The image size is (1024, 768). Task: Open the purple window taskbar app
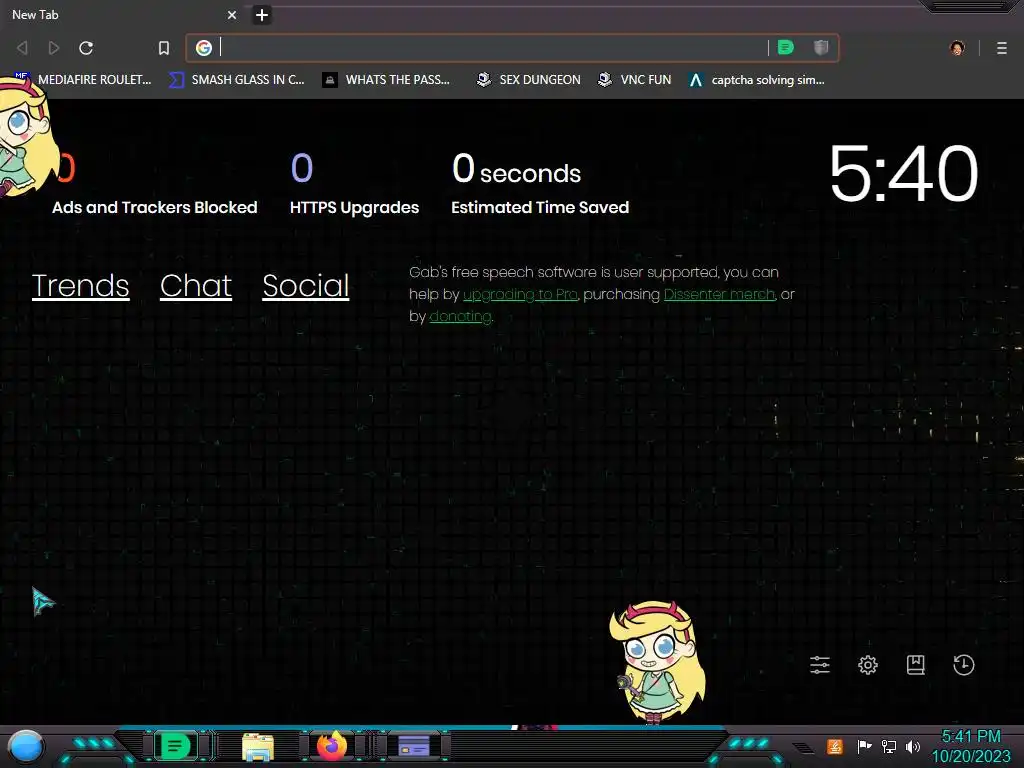tap(414, 746)
